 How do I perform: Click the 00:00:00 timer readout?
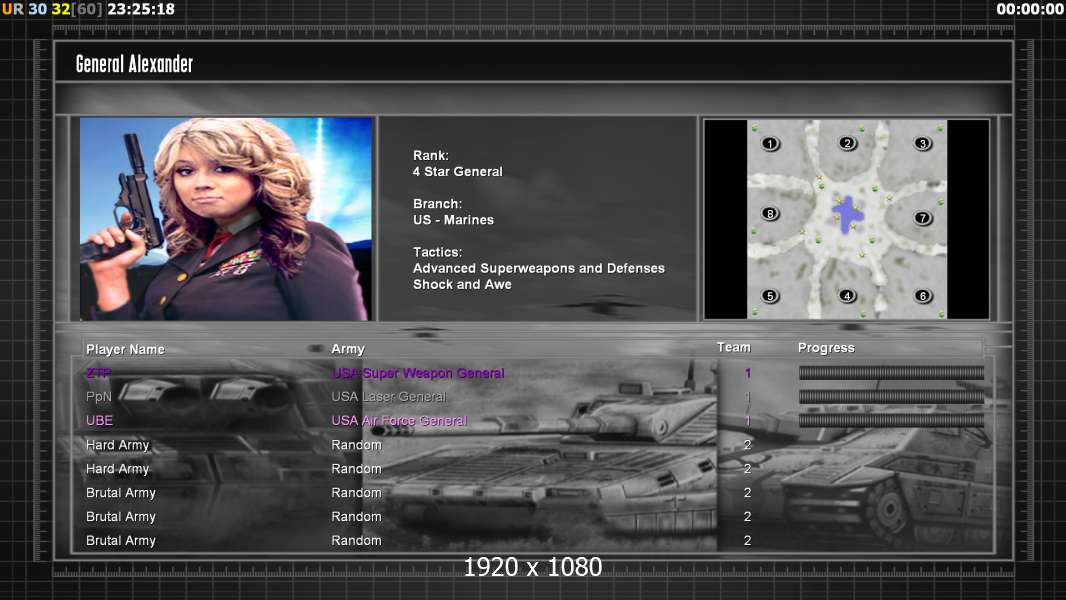pyautogui.click(x=1030, y=9)
